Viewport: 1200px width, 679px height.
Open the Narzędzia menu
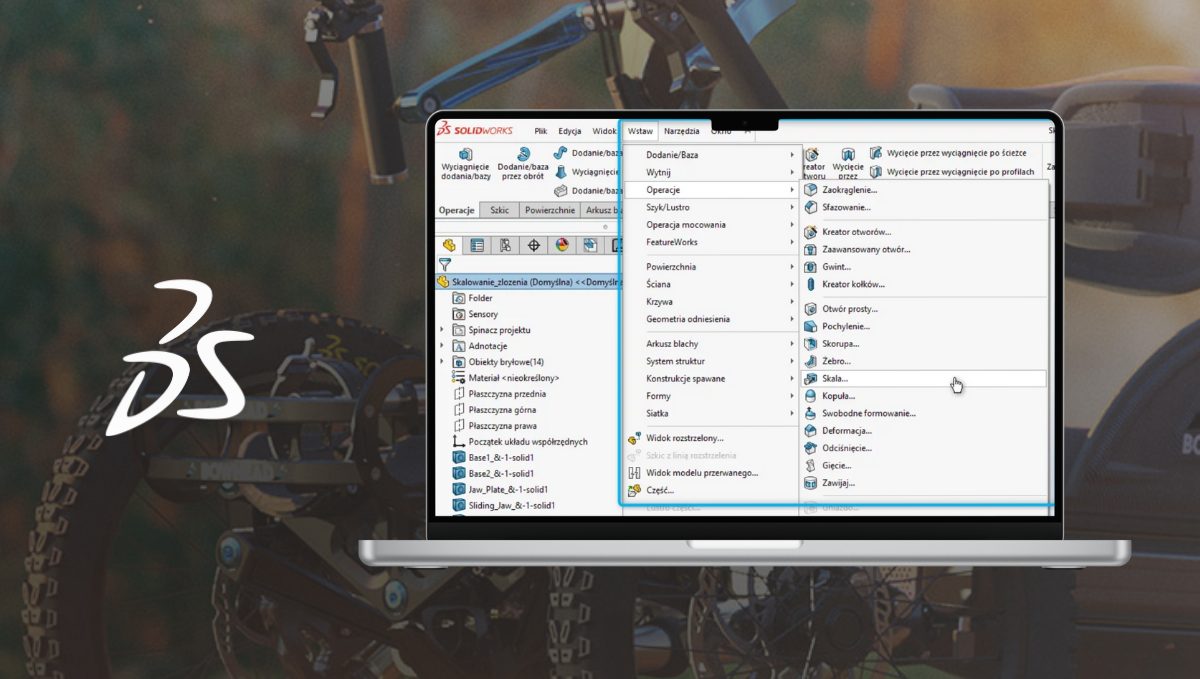681,131
